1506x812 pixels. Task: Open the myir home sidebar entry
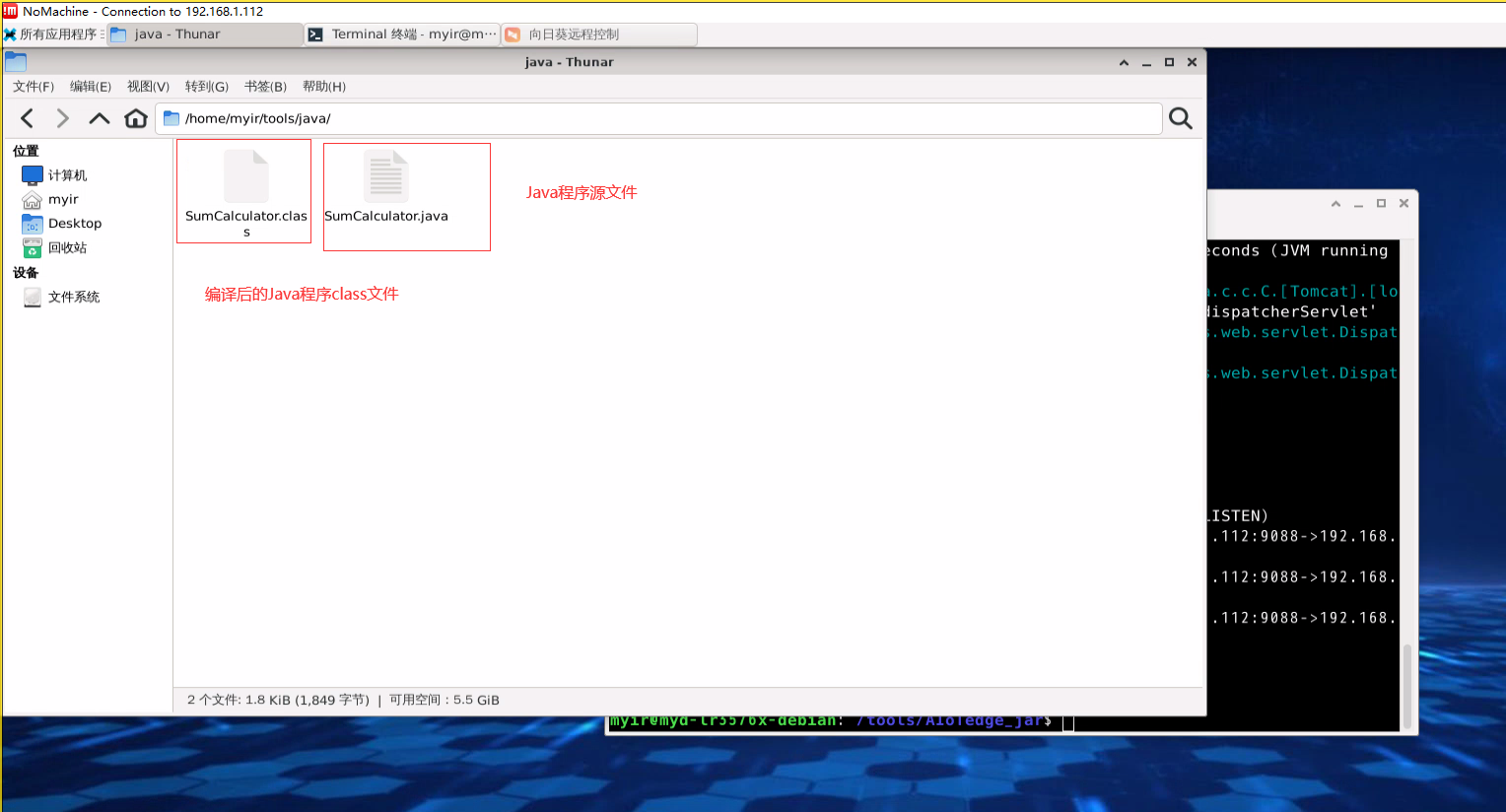[62, 199]
